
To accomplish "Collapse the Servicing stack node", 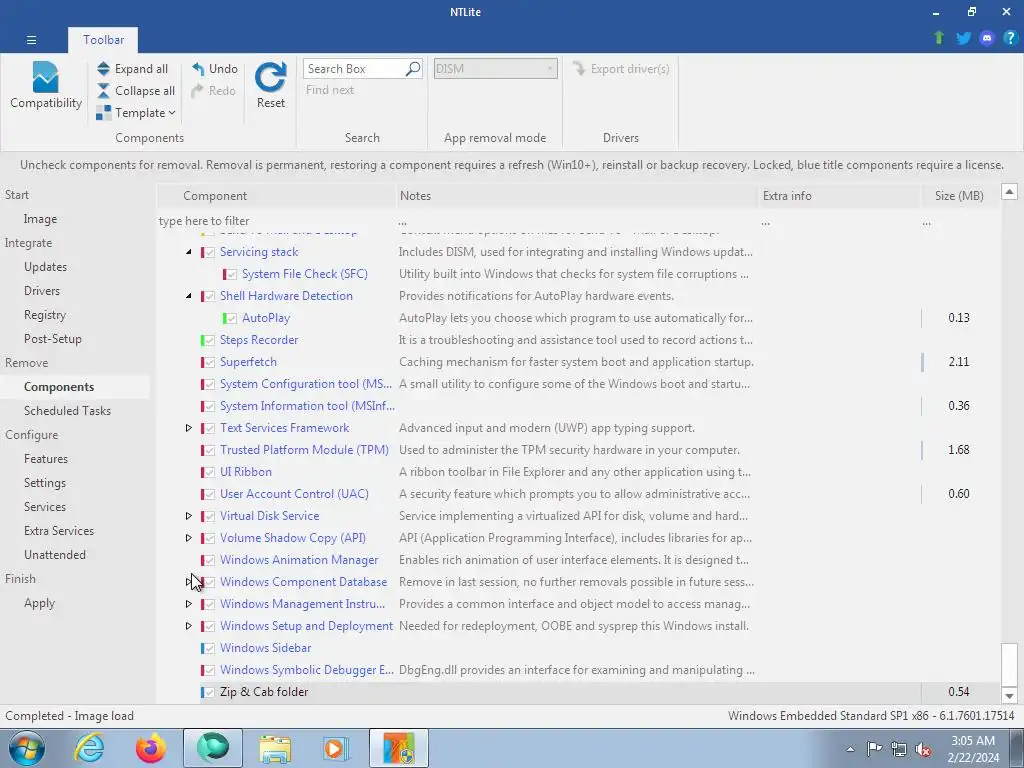I will [x=189, y=252].
